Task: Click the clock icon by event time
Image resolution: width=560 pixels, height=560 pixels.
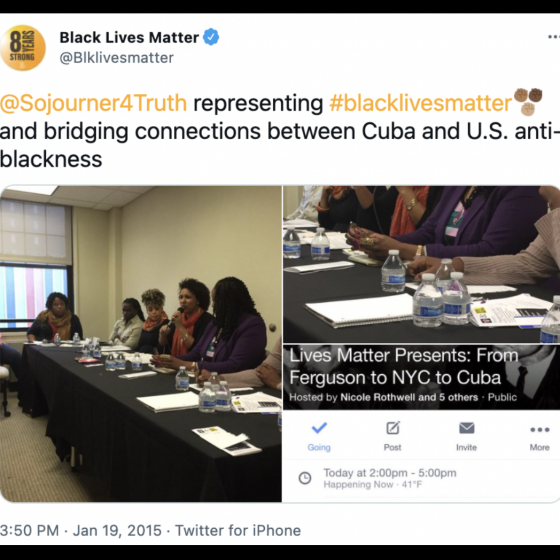Action: pyautogui.click(x=305, y=478)
